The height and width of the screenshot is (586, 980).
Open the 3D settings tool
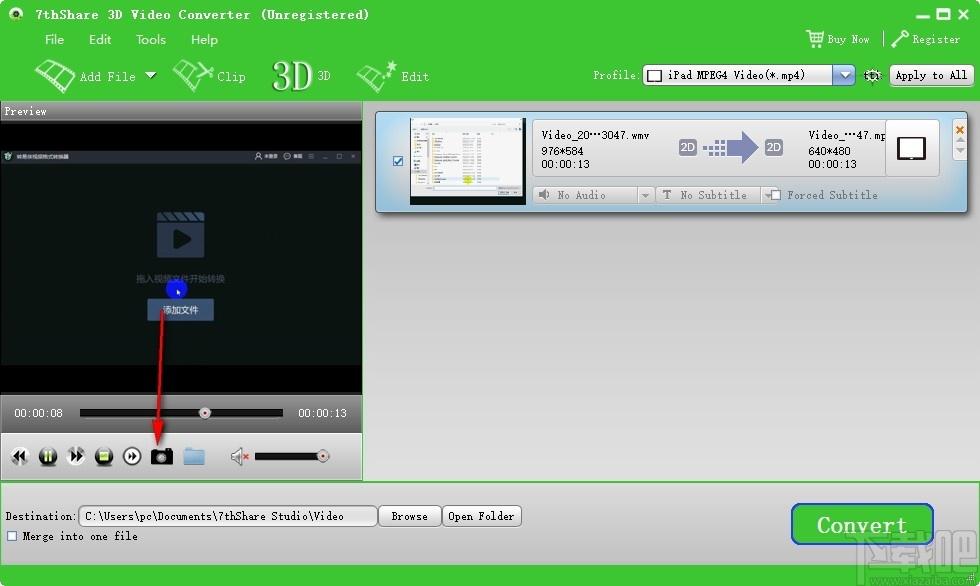(301, 76)
